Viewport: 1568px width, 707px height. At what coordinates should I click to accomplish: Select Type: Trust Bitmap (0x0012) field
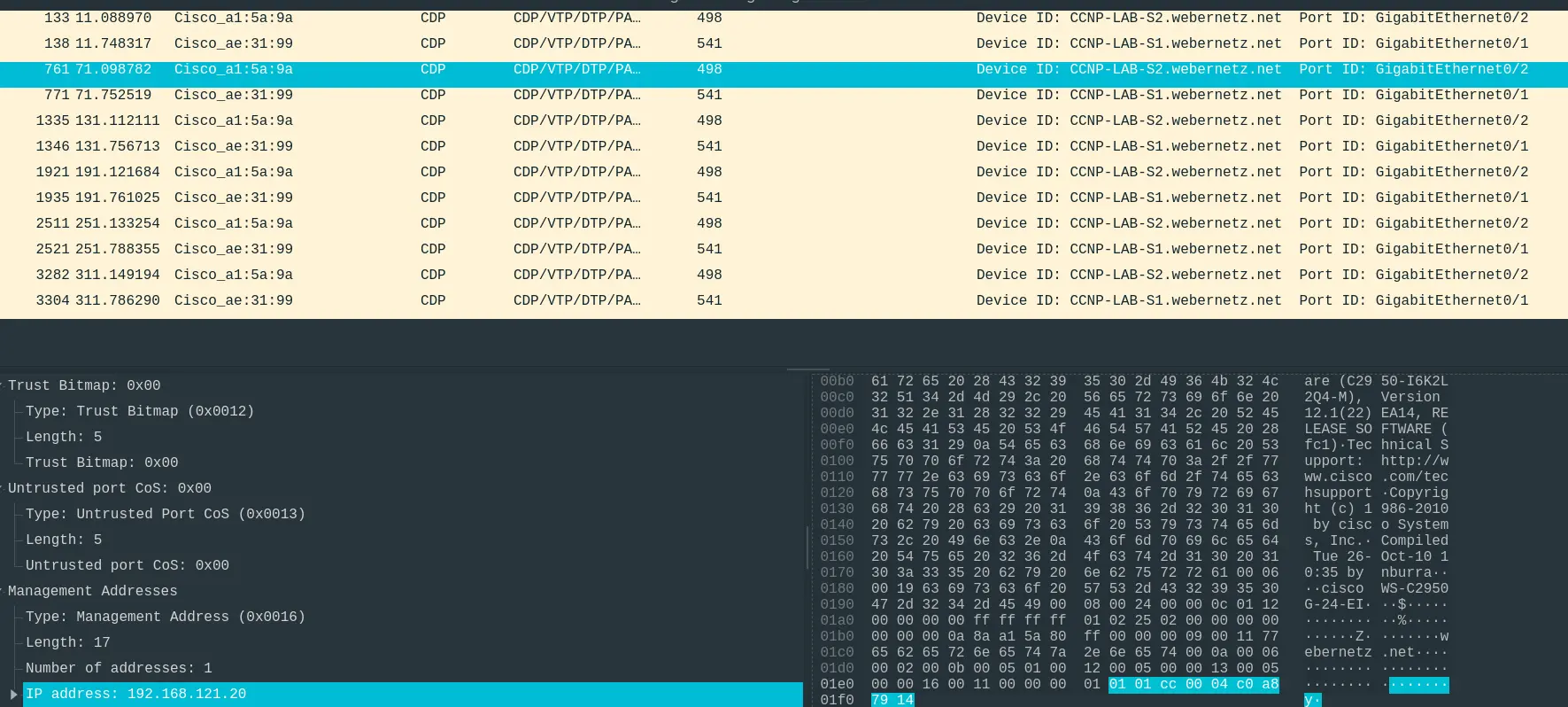coord(139,411)
